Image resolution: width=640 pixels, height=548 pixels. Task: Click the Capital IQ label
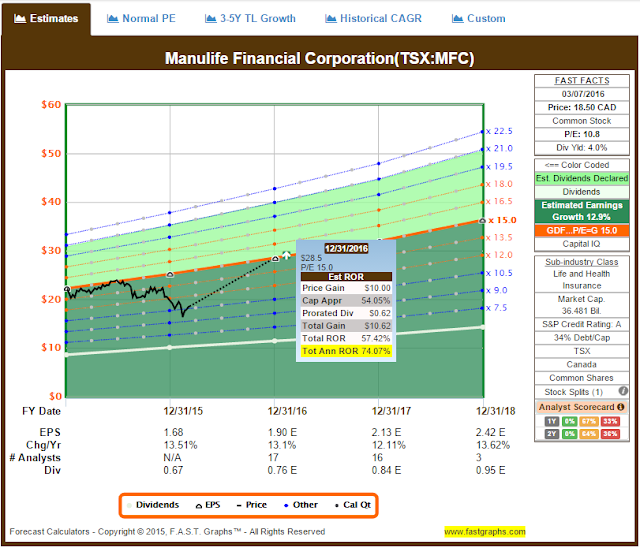tap(582, 244)
